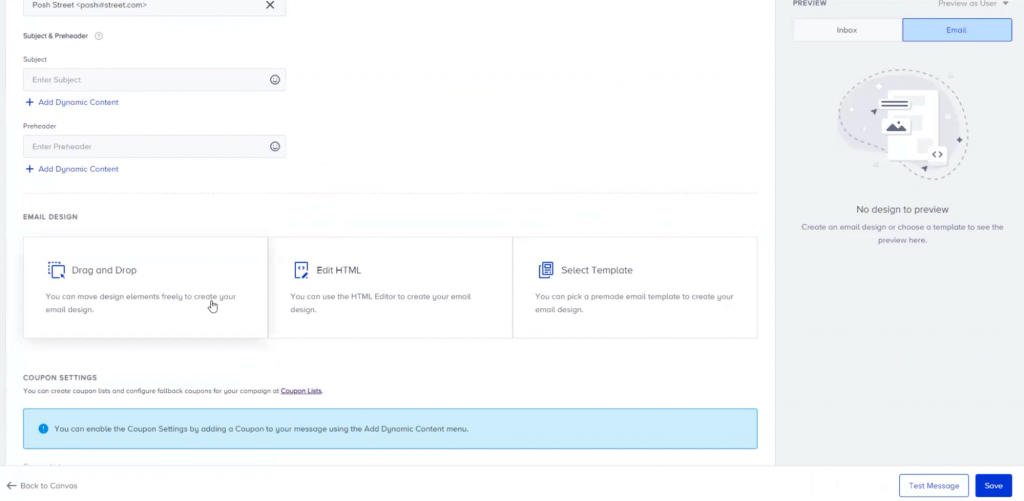Click the info icon in coupon banner

pos(43,429)
